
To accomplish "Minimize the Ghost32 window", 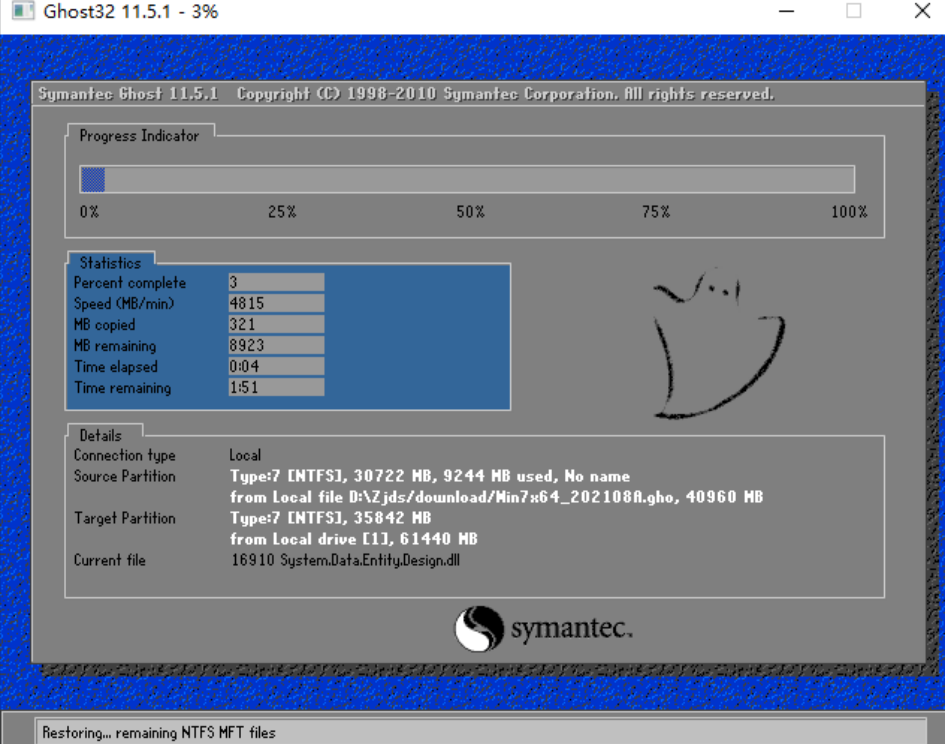I will click(787, 13).
